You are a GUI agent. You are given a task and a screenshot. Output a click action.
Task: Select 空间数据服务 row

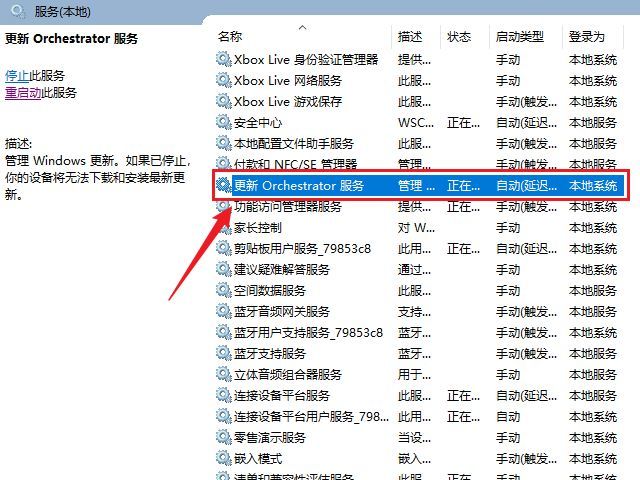click(270, 290)
